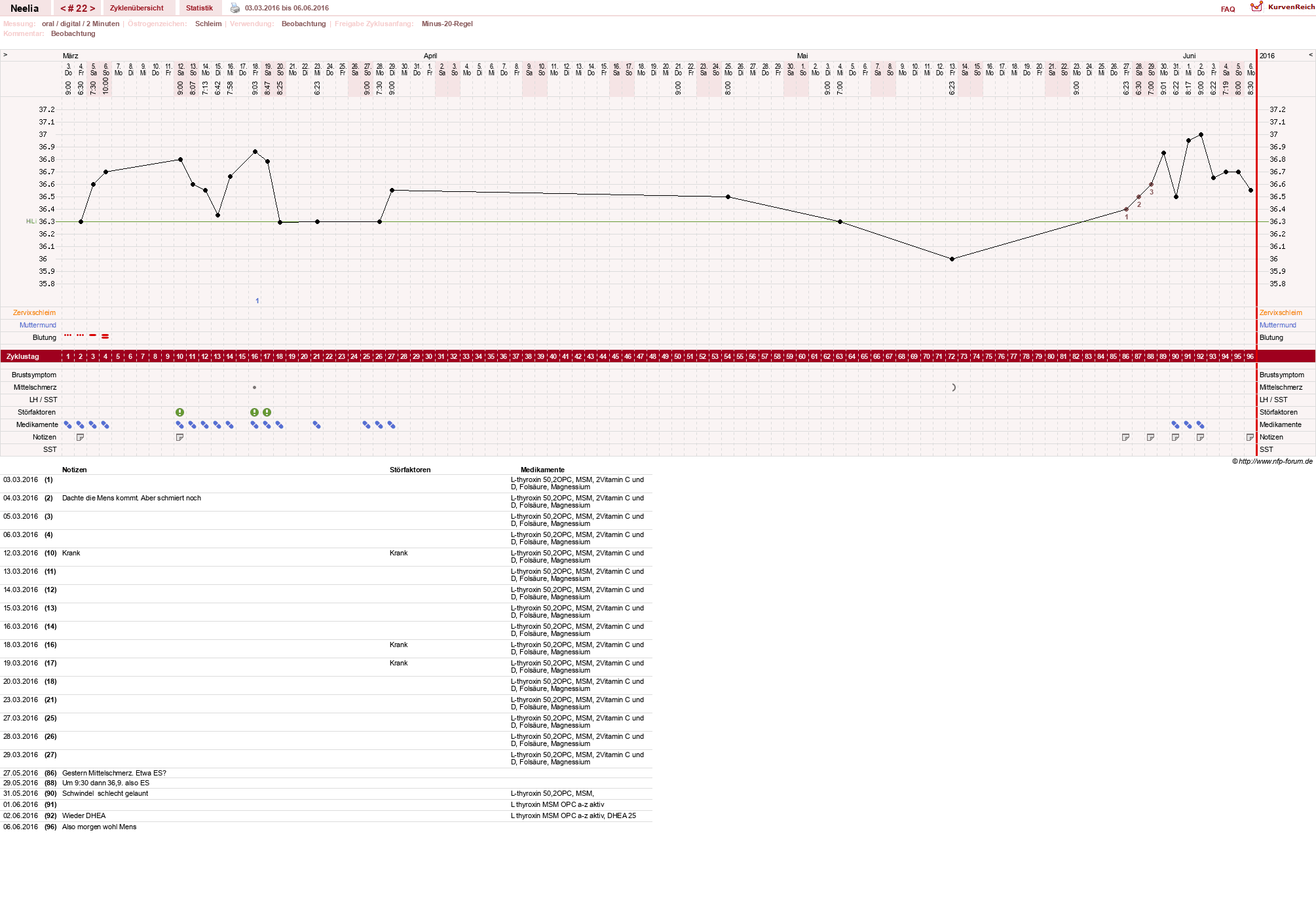Click note 'Schwindel schlecht gelaunt'
This screenshot has height=917, width=1316.
point(105,793)
